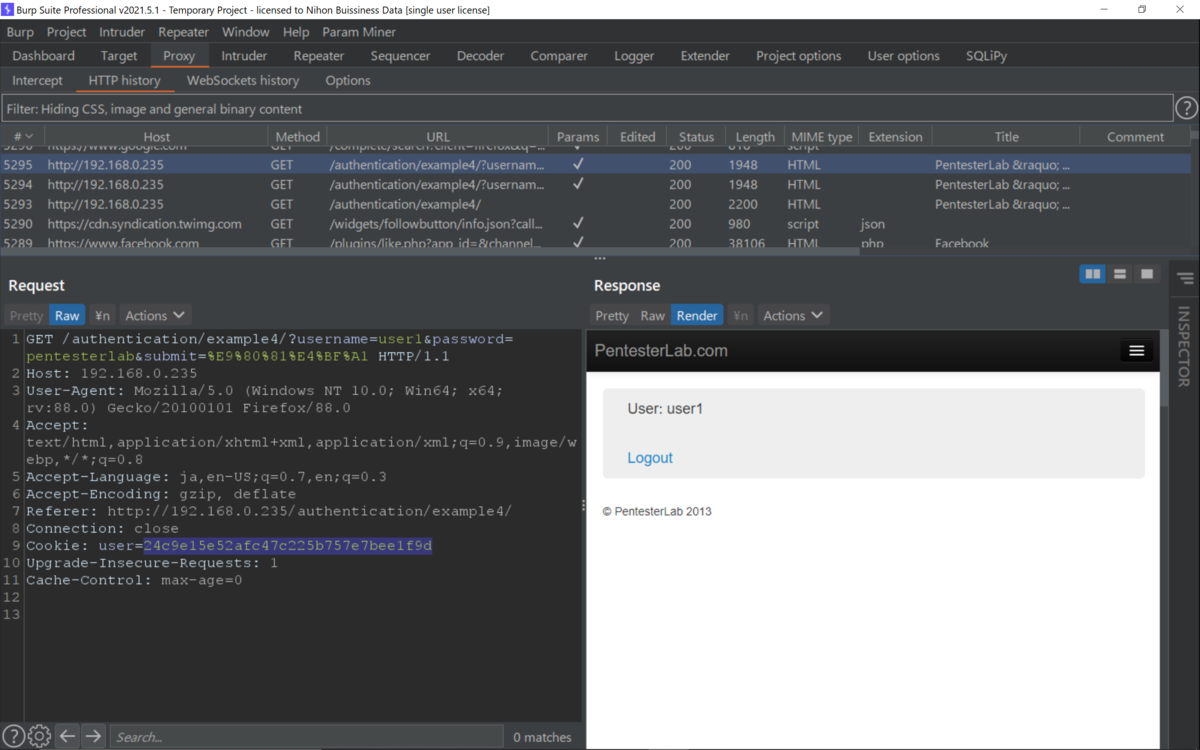
Task: Select the HTTP history sub-tab
Action: click(x=124, y=80)
